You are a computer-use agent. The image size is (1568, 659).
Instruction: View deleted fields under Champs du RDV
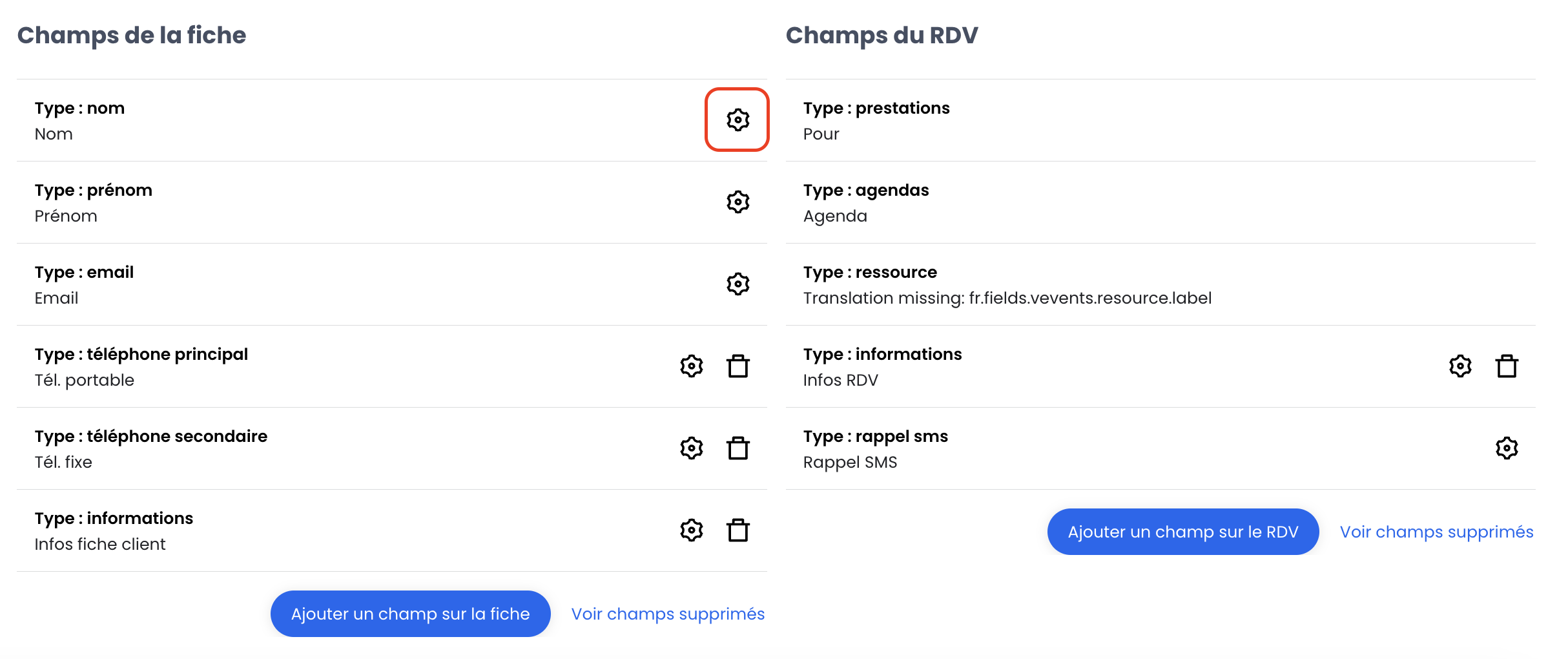pyautogui.click(x=1436, y=532)
